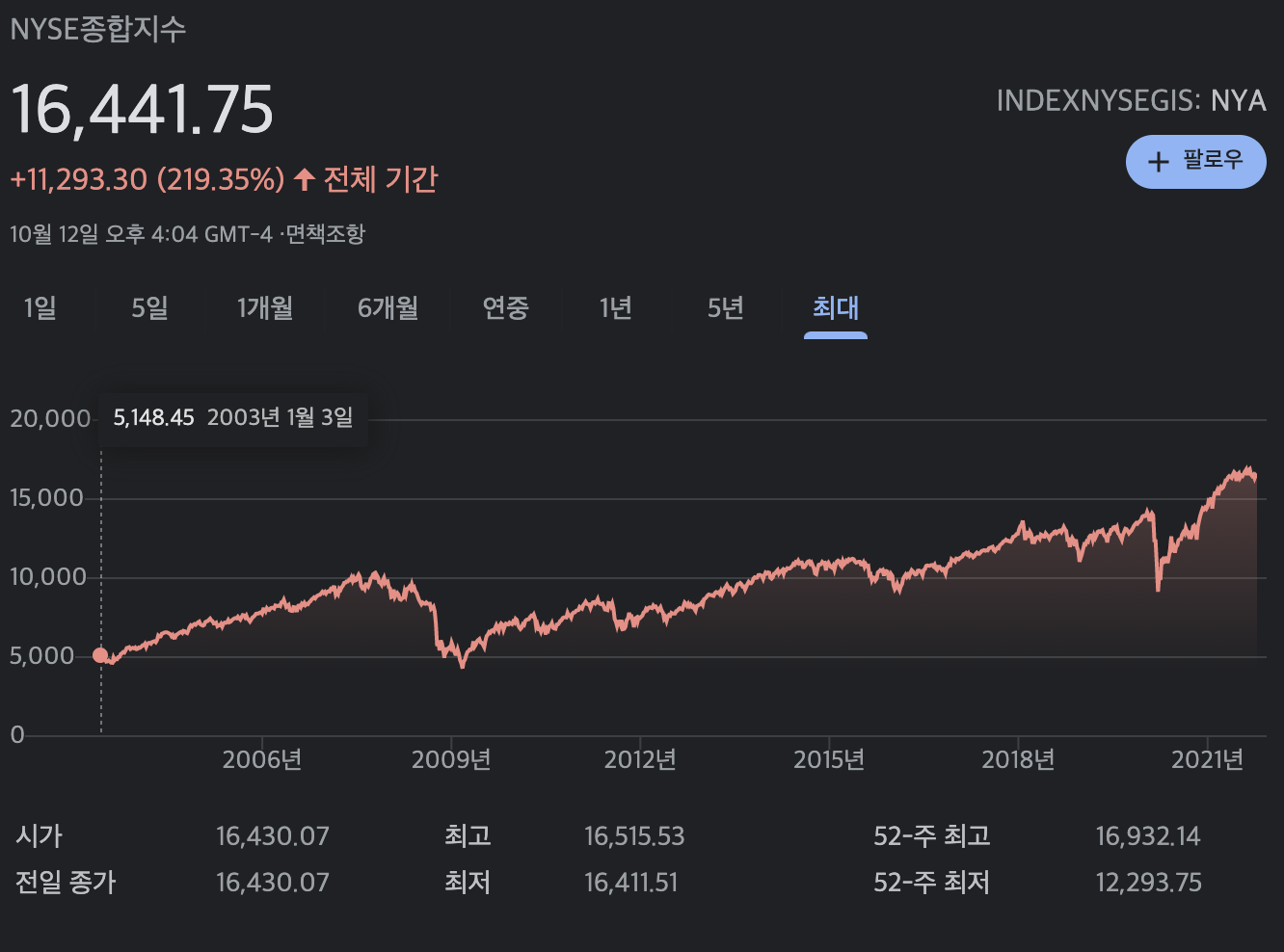Click the change value +11,293.30 (219.35%)
Image resolution: width=1284 pixels, height=952 pixels.
coord(147,179)
